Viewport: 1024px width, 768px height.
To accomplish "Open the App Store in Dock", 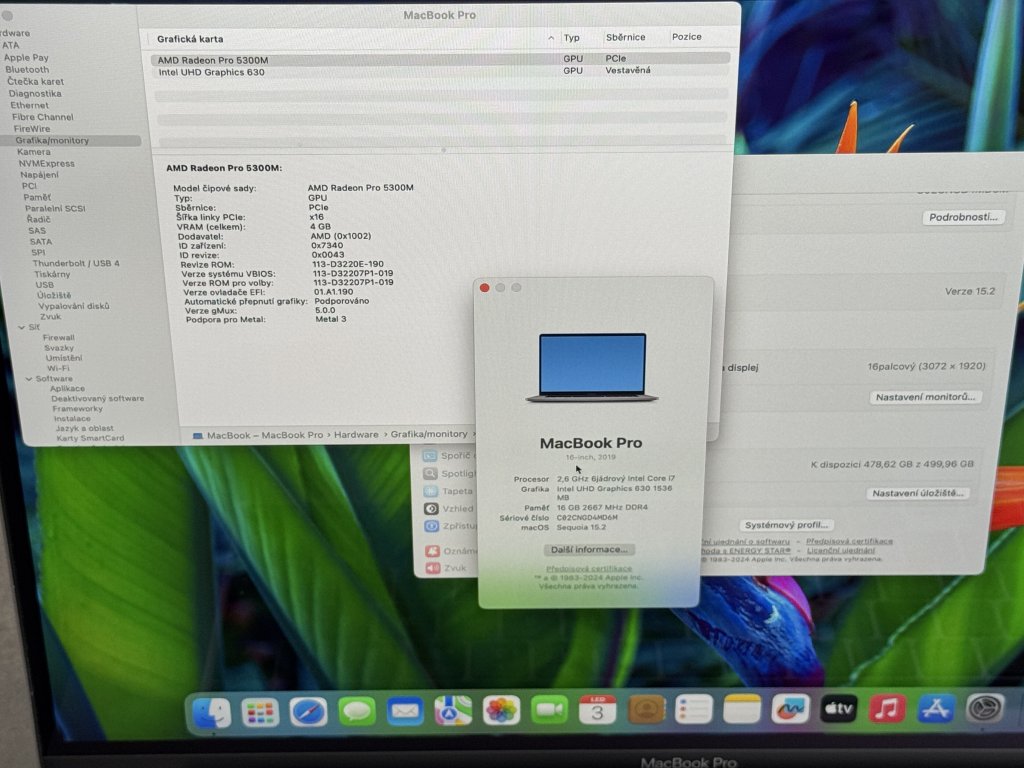I will pos(935,708).
